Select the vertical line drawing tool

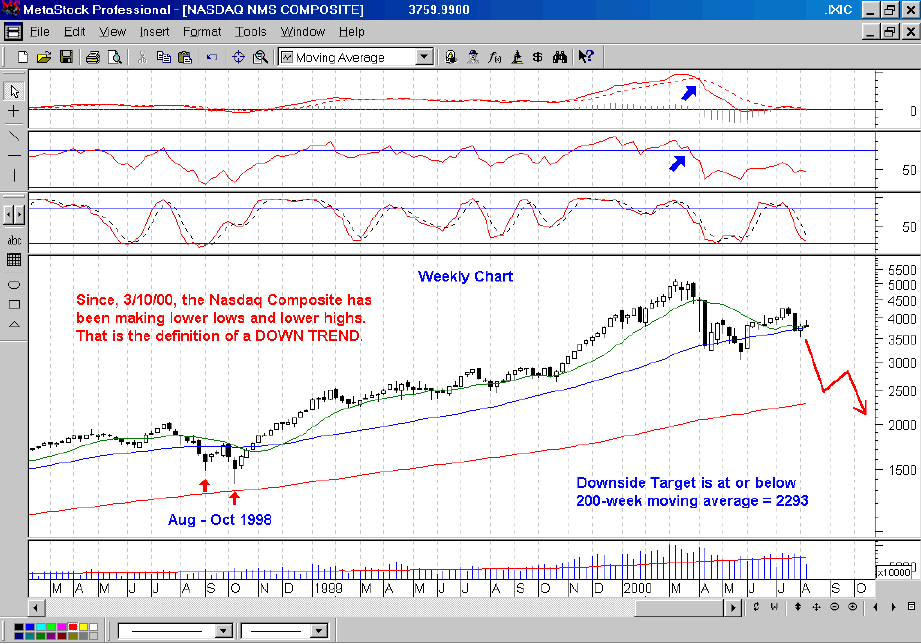14,175
